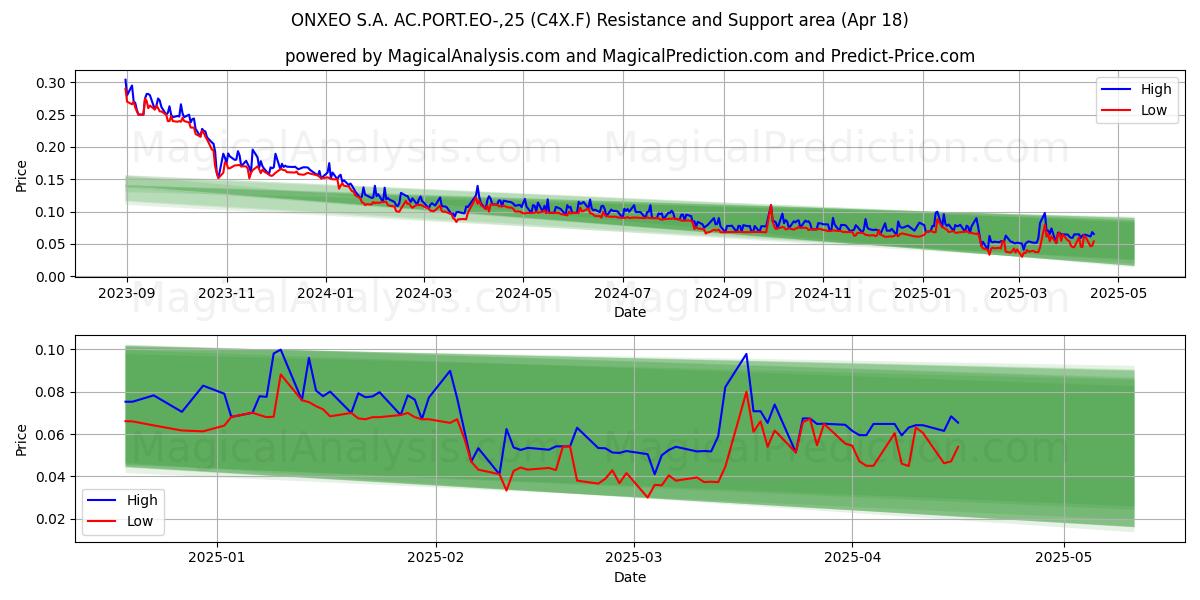Click the 'High' legend entry in top chart
The width and height of the screenshot is (1200, 600).
pos(1156,90)
